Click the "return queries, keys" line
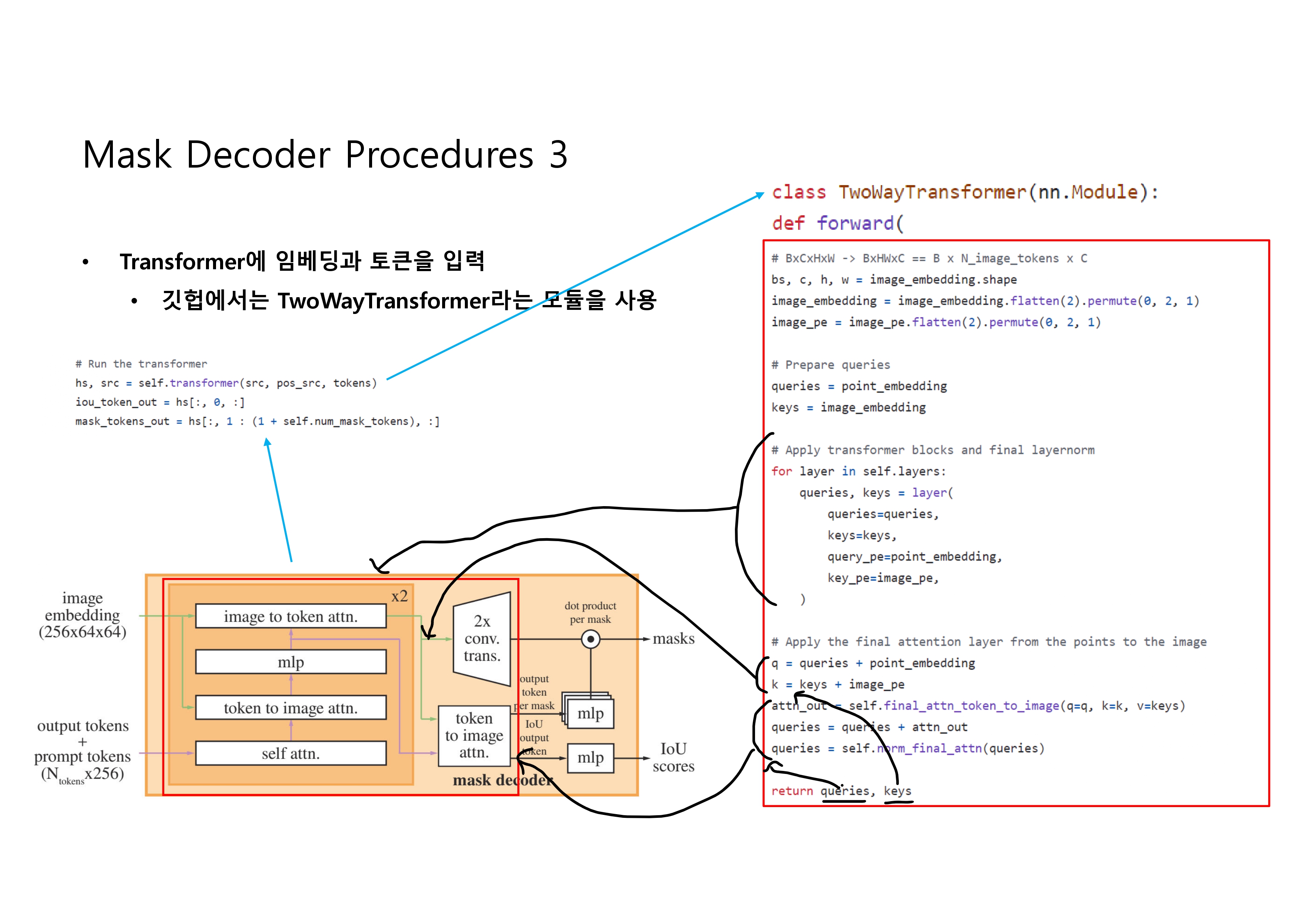This screenshot has height=924, width=1307. [841, 791]
